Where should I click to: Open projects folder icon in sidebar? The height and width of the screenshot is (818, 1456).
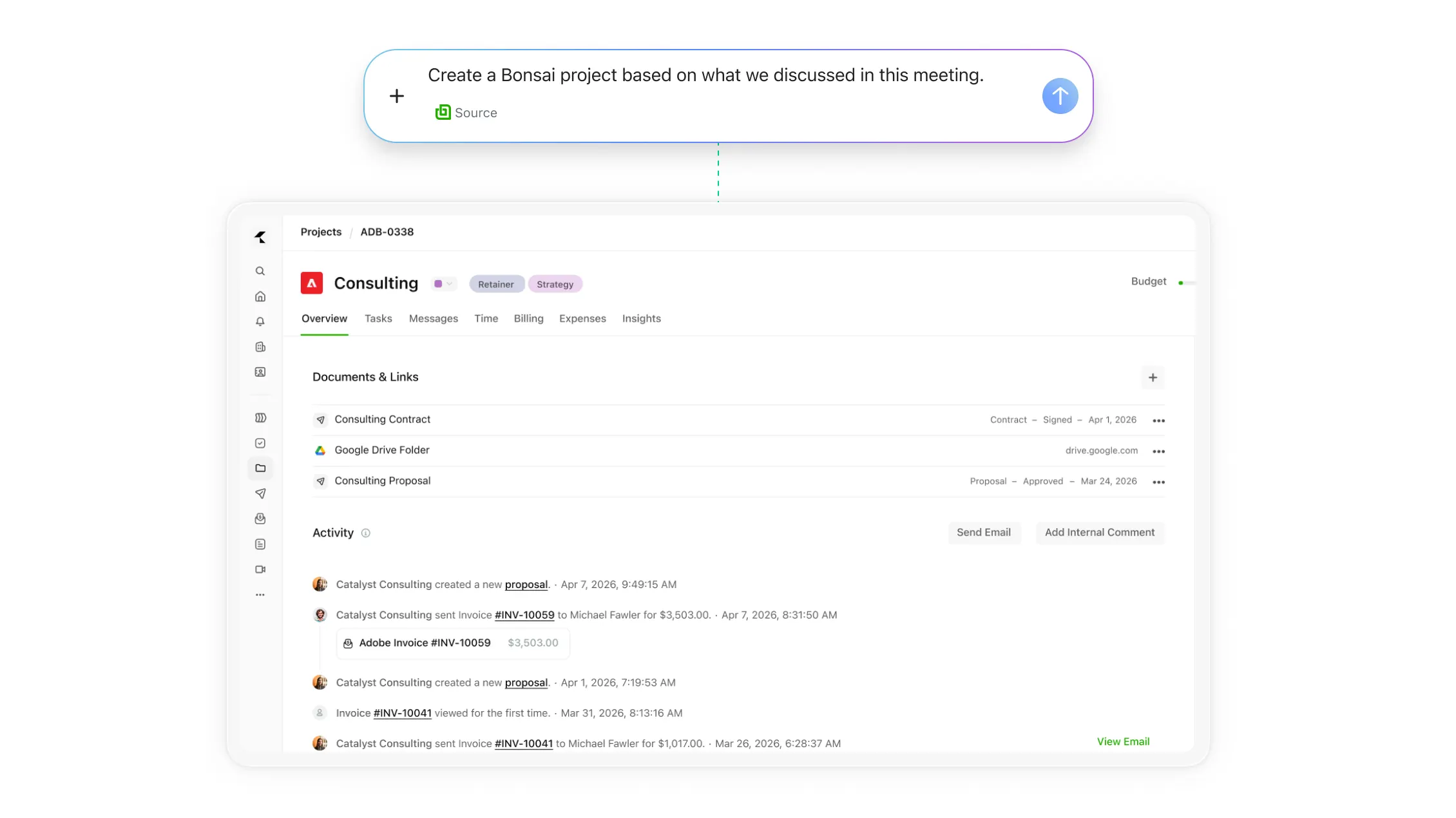pos(260,468)
